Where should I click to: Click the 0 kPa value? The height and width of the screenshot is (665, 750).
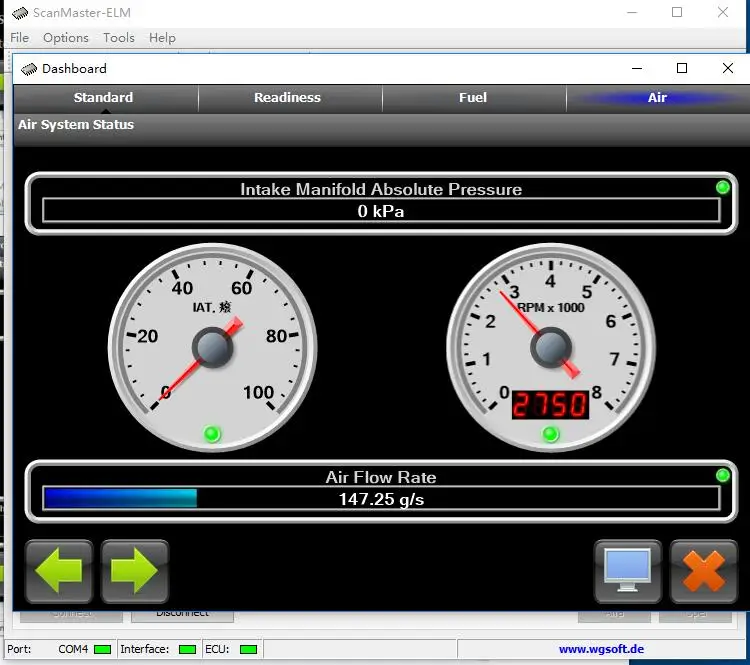pyautogui.click(x=381, y=211)
